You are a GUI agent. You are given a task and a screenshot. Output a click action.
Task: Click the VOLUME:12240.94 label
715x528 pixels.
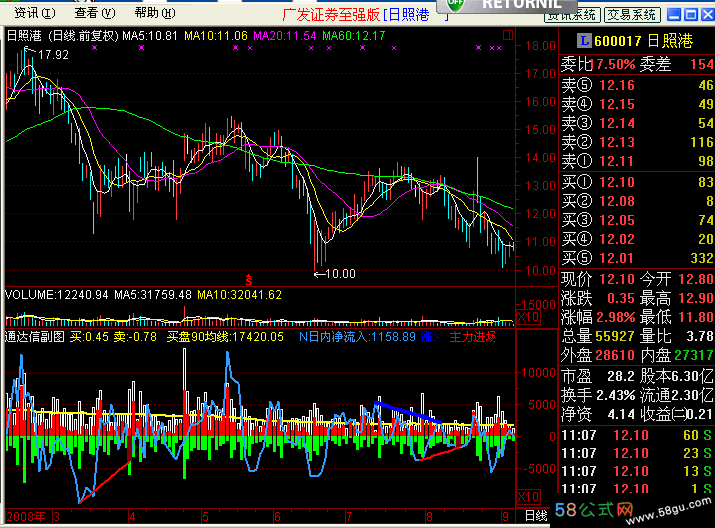tap(57, 295)
